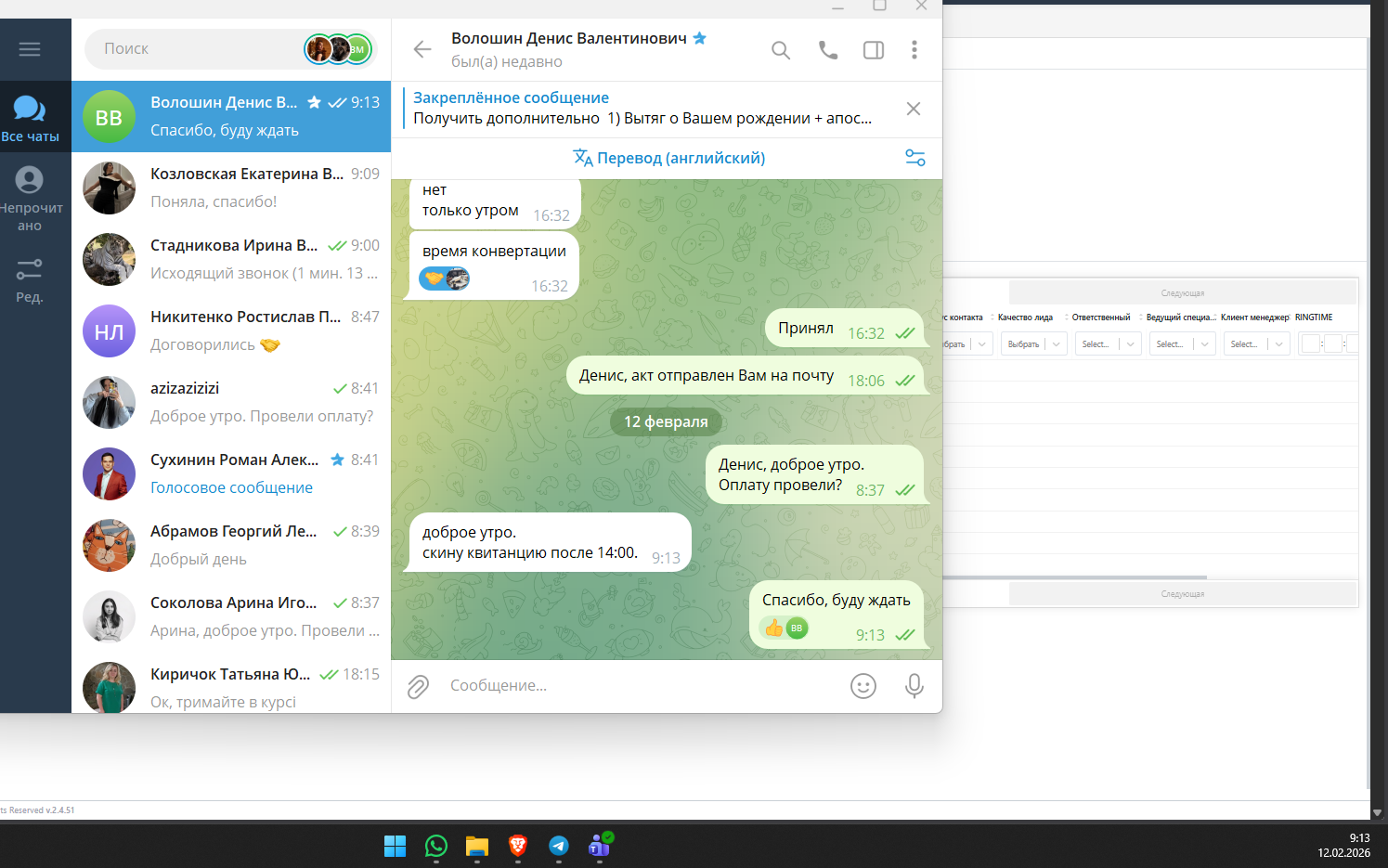Click the attach file paperclip icon

(419, 686)
